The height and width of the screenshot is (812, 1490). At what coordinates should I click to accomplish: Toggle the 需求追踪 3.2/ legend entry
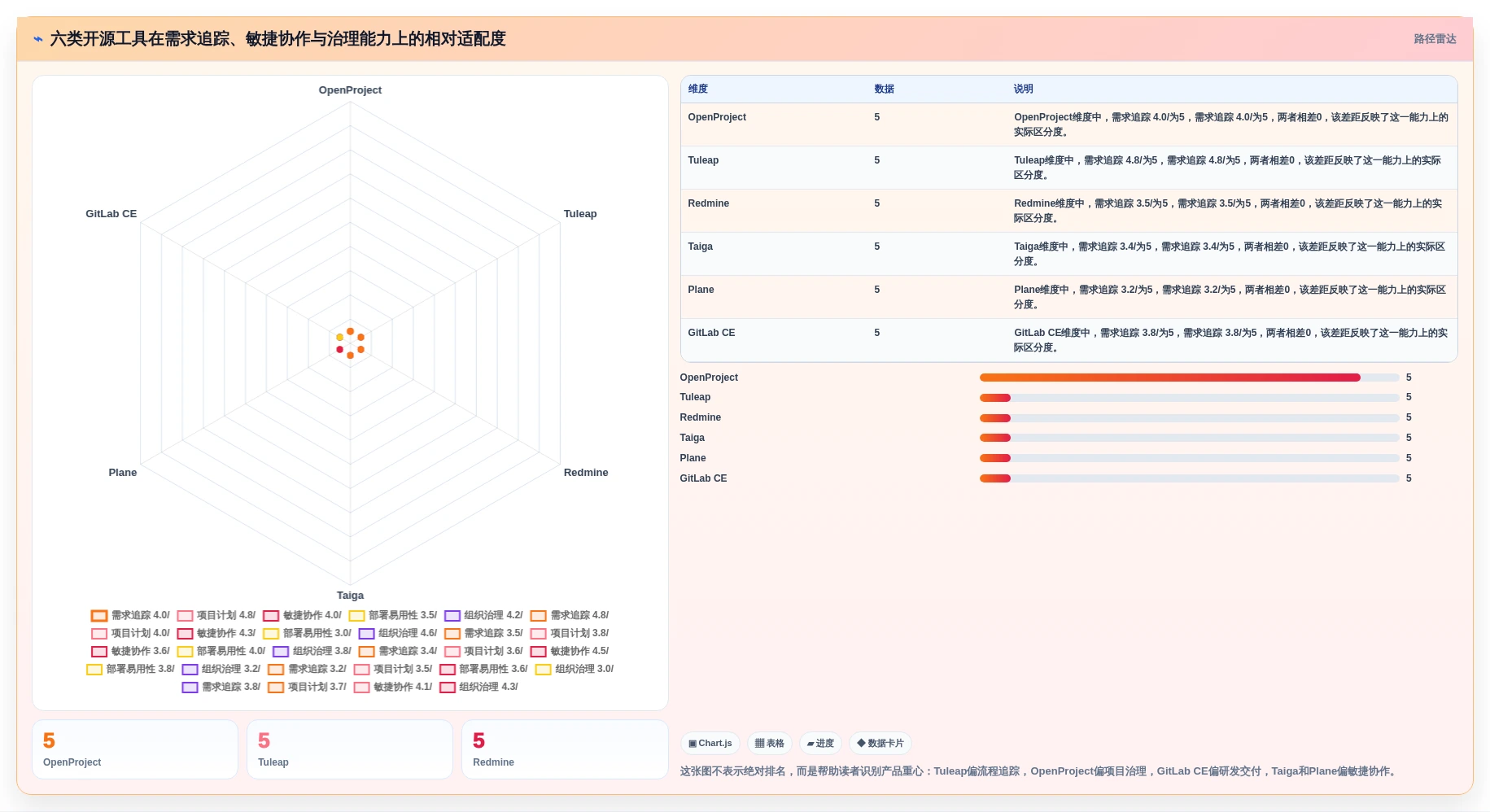(308, 670)
